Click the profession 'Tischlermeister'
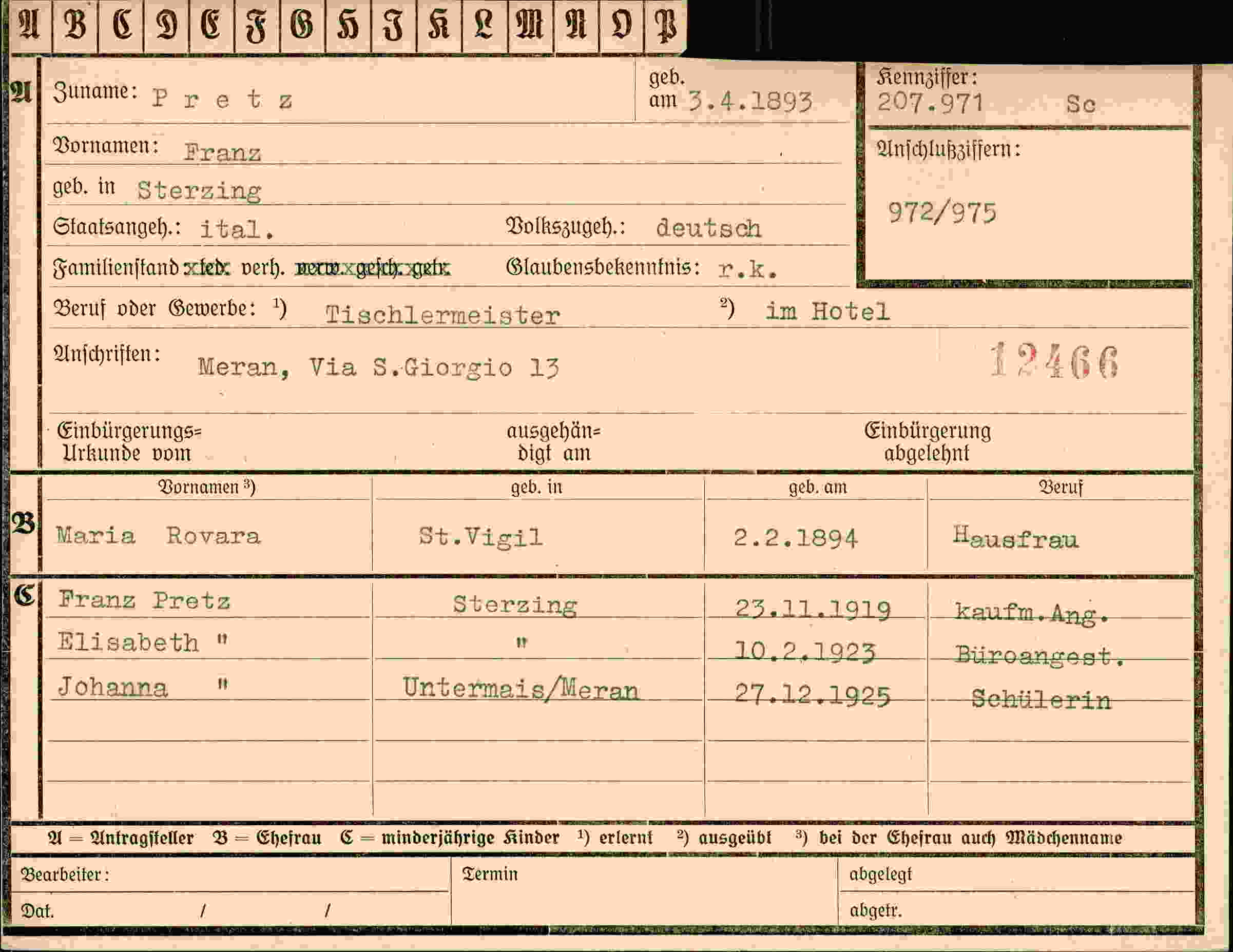Viewport: 1233px width, 952px height. (442, 314)
